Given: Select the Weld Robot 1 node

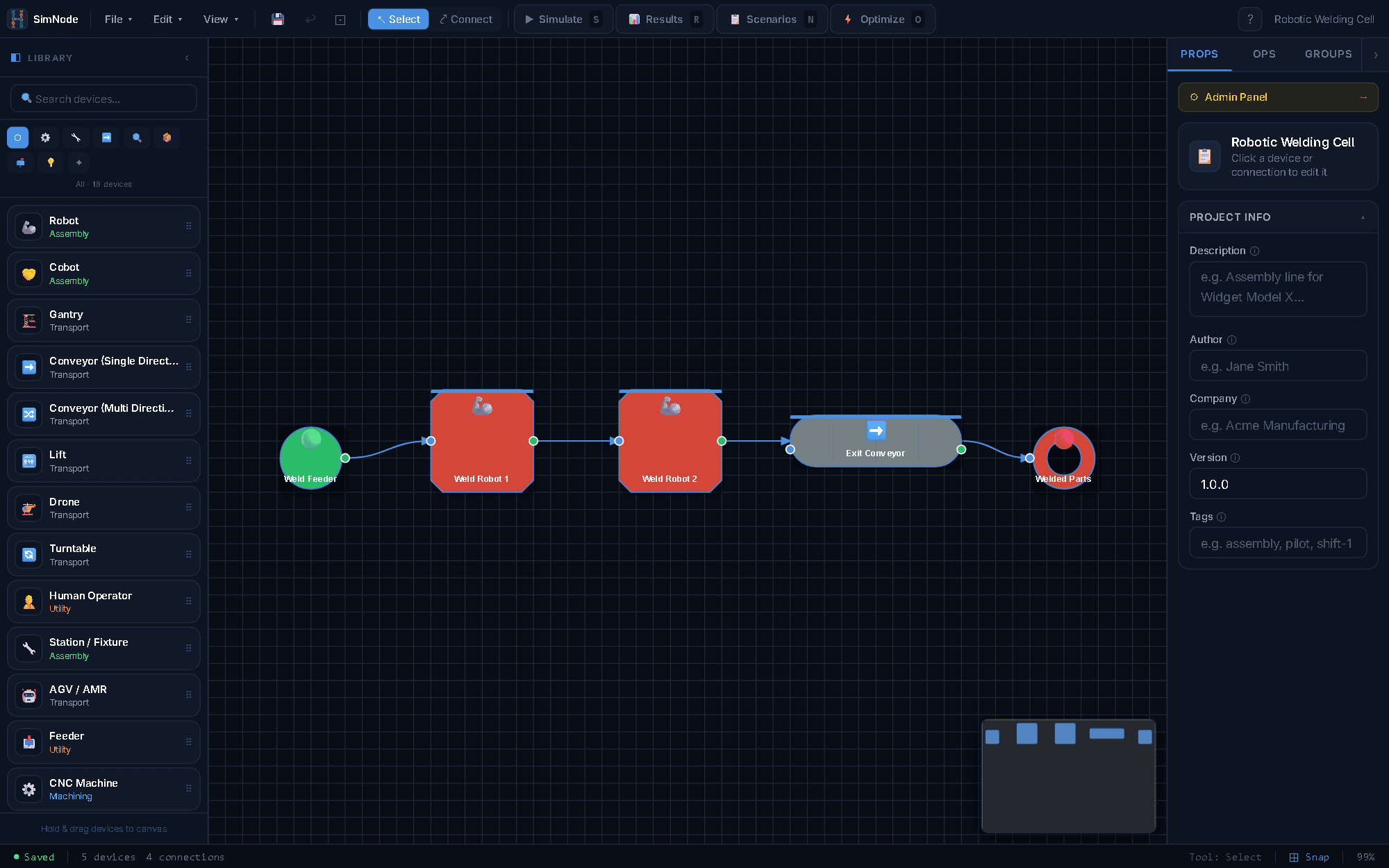Looking at the screenshot, I should pyautogui.click(x=482, y=442).
